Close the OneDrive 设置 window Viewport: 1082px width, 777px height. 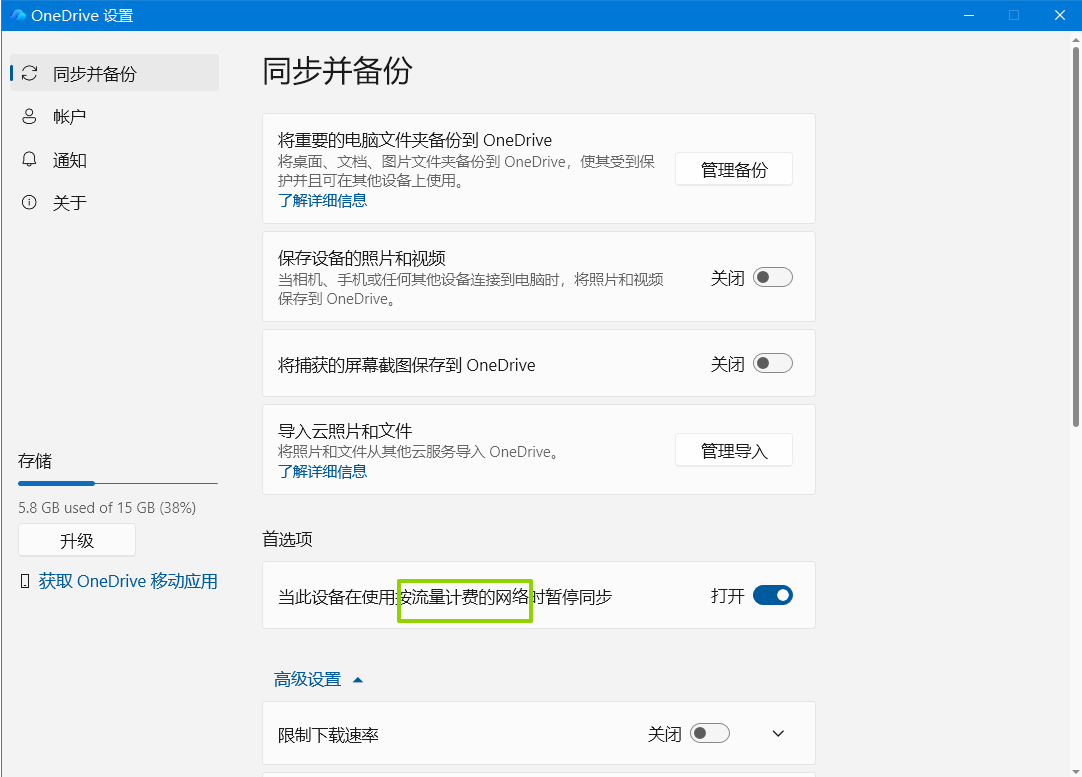1060,15
